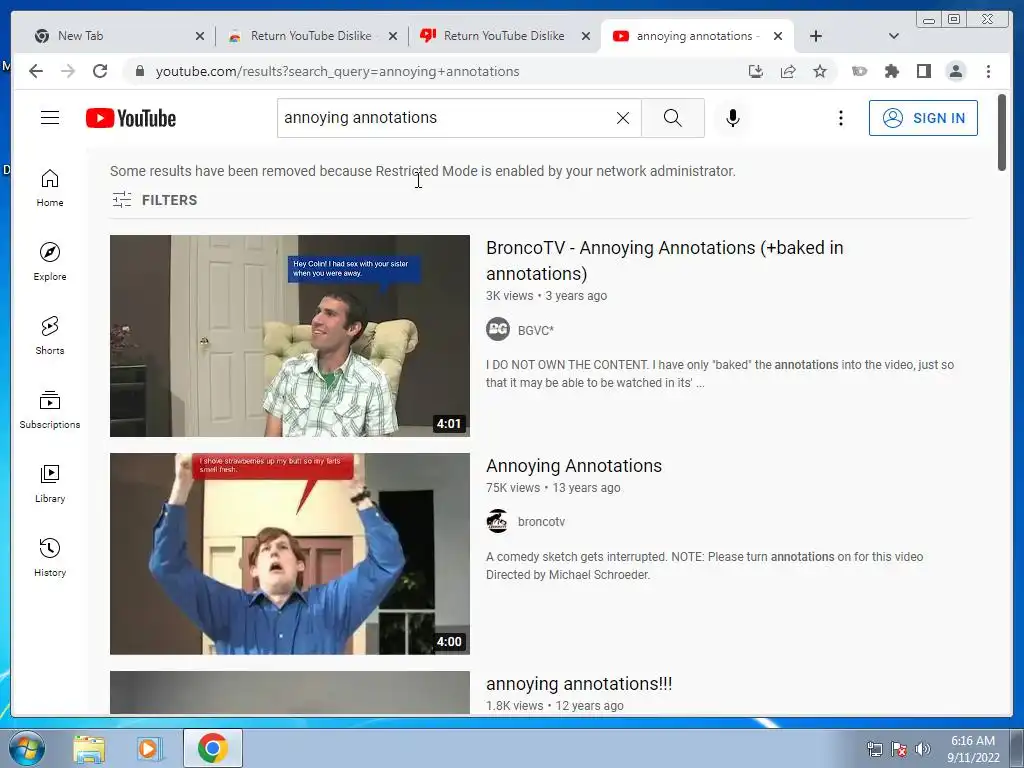The height and width of the screenshot is (768, 1024).
Task: Open BroncoTV - Annoying Annotations video title
Action: click(x=664, y=261)
